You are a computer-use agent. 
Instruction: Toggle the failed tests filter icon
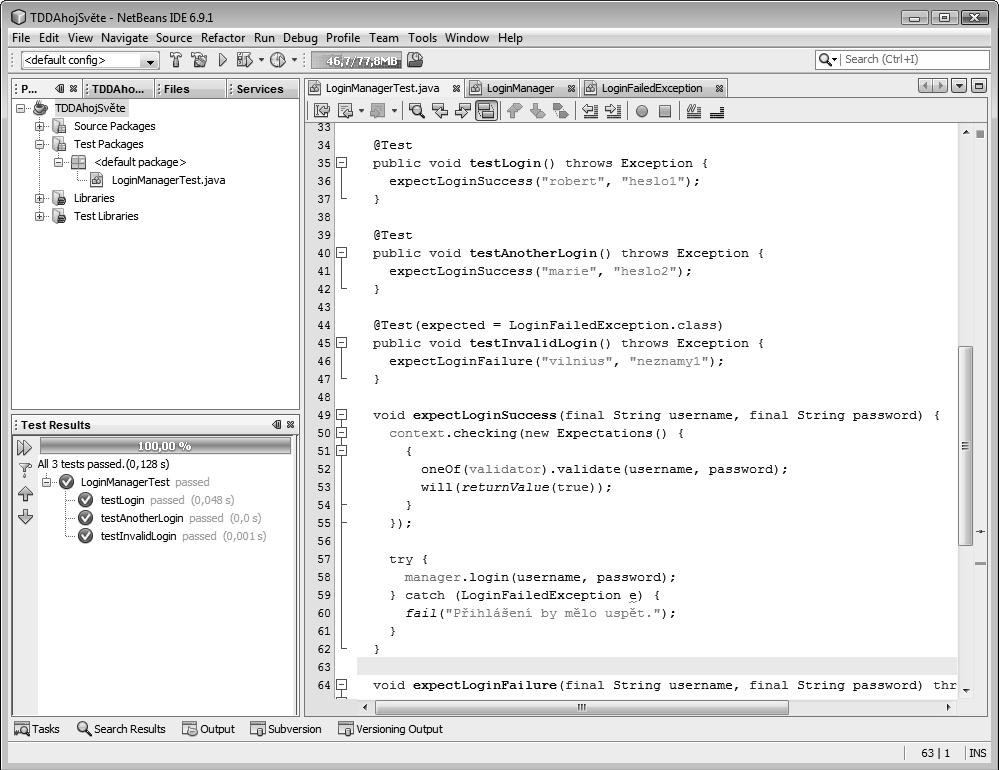(25, 470)
